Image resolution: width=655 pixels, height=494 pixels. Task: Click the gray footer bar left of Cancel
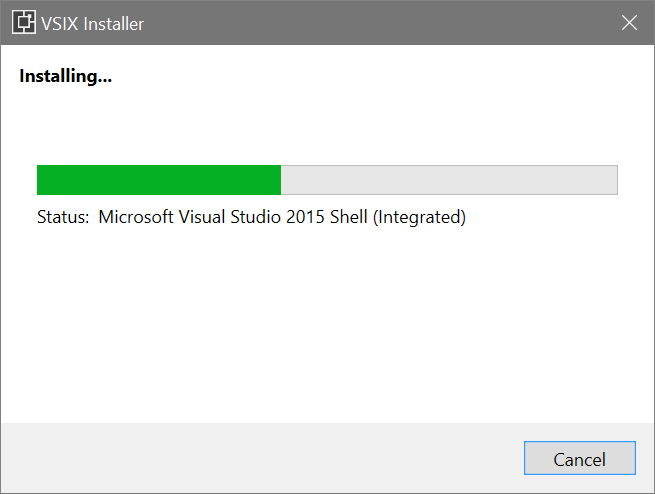click(250, 458)
